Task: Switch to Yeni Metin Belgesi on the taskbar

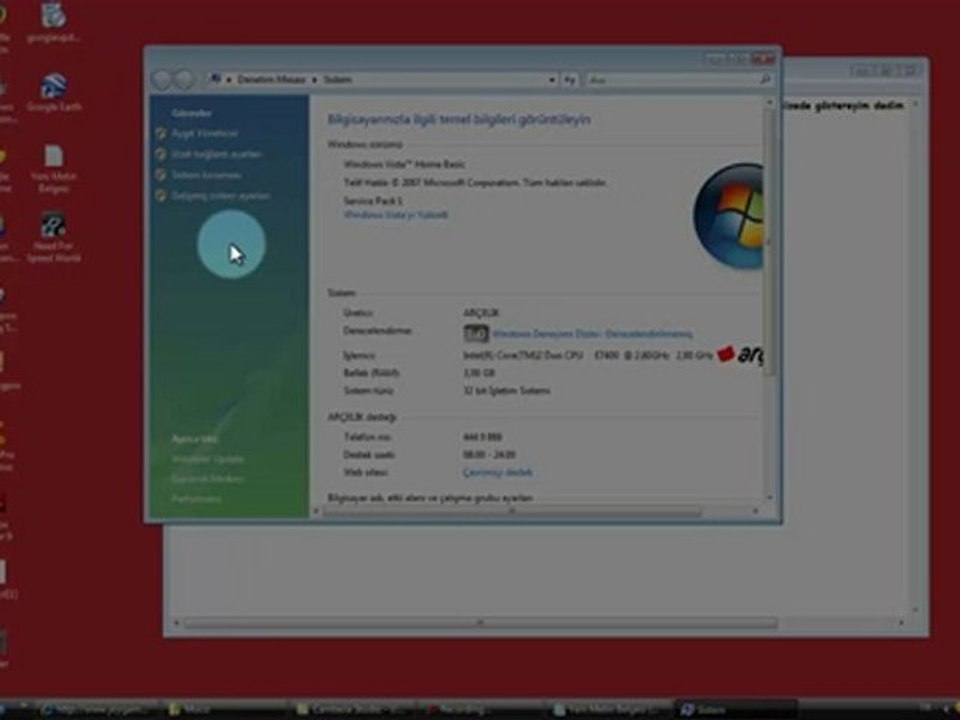Action: (x=609, y=710)
